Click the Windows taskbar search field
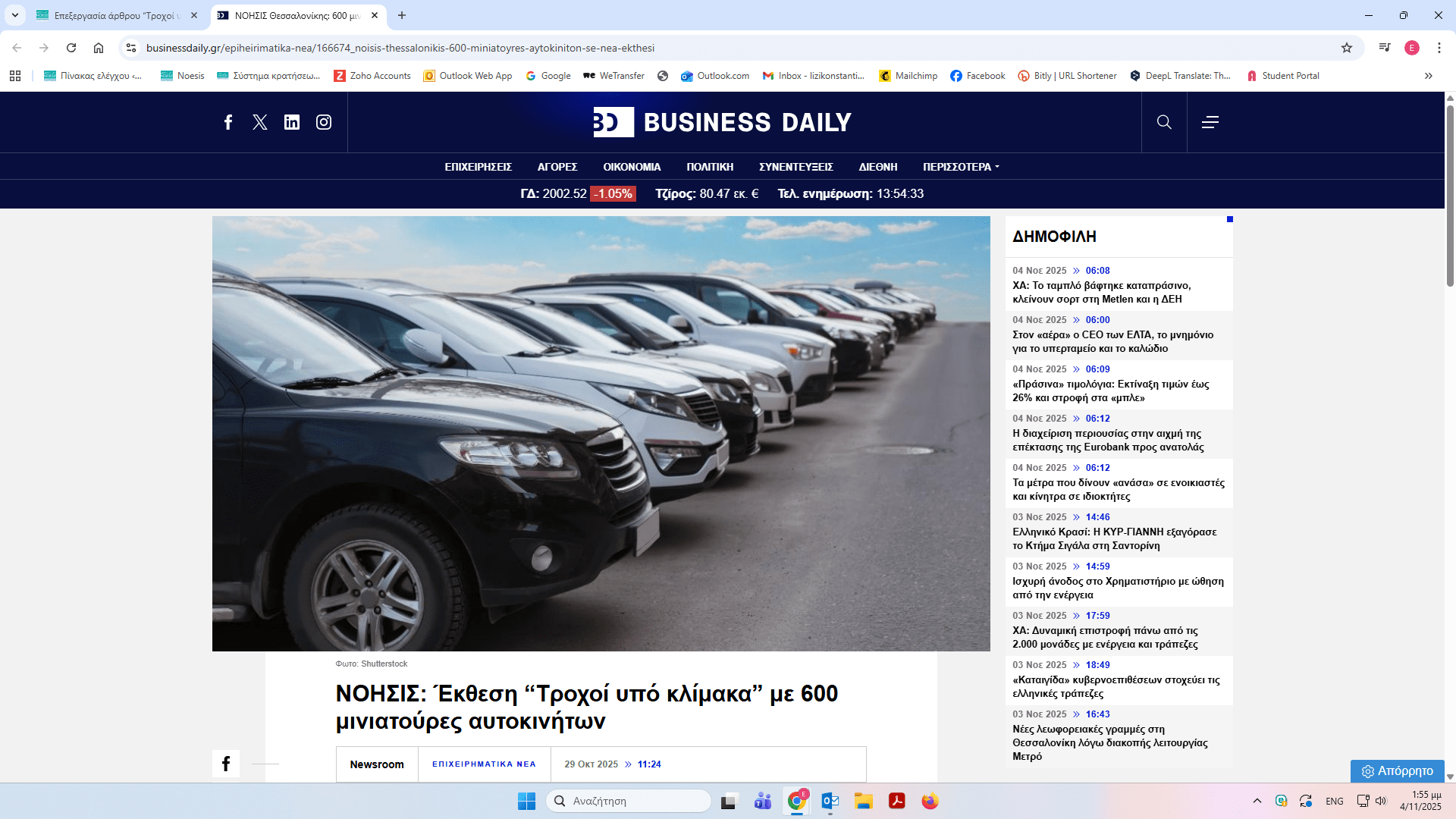This screenshot has width=1456, height=819. 629,801
